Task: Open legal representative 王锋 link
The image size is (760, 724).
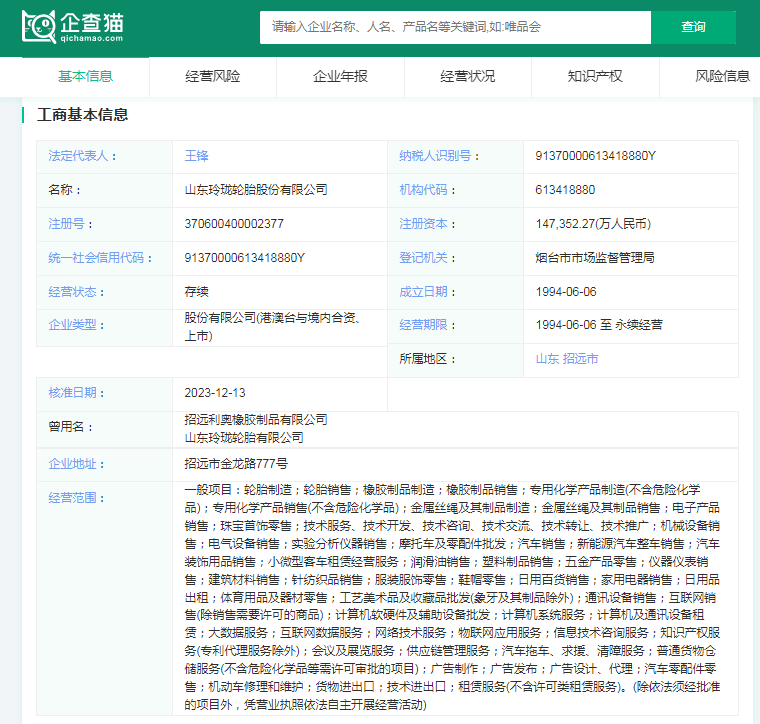Action: (197, 156)
